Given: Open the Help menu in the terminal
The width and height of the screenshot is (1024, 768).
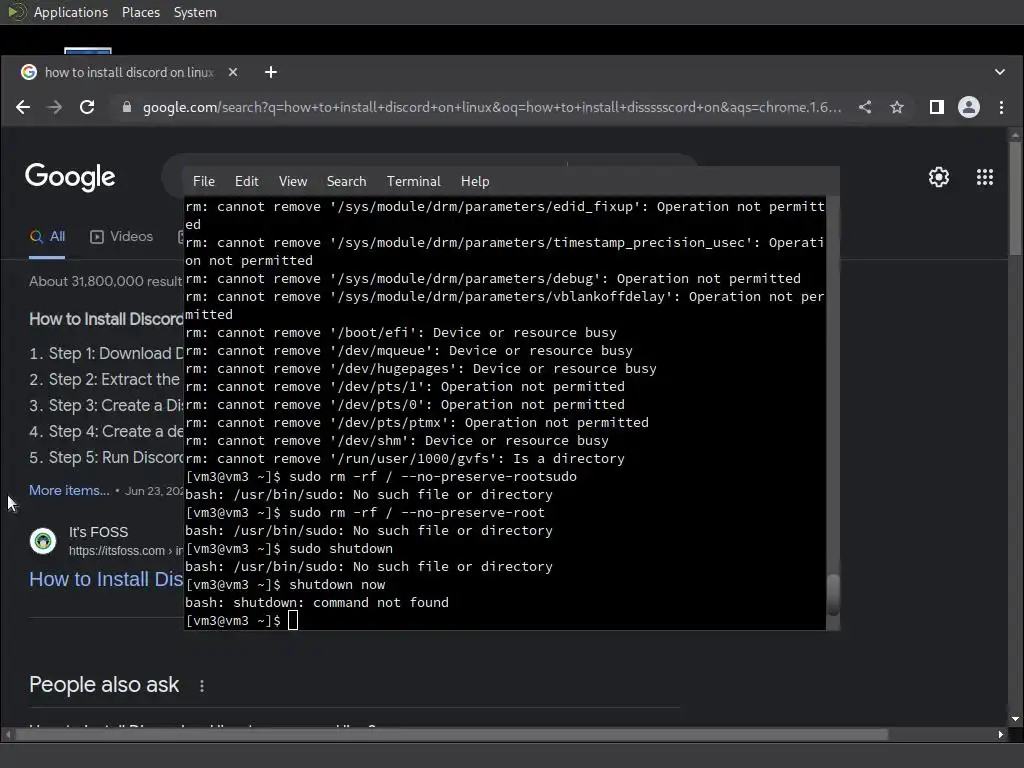Looking at the screenshot, I should (475, 182).
